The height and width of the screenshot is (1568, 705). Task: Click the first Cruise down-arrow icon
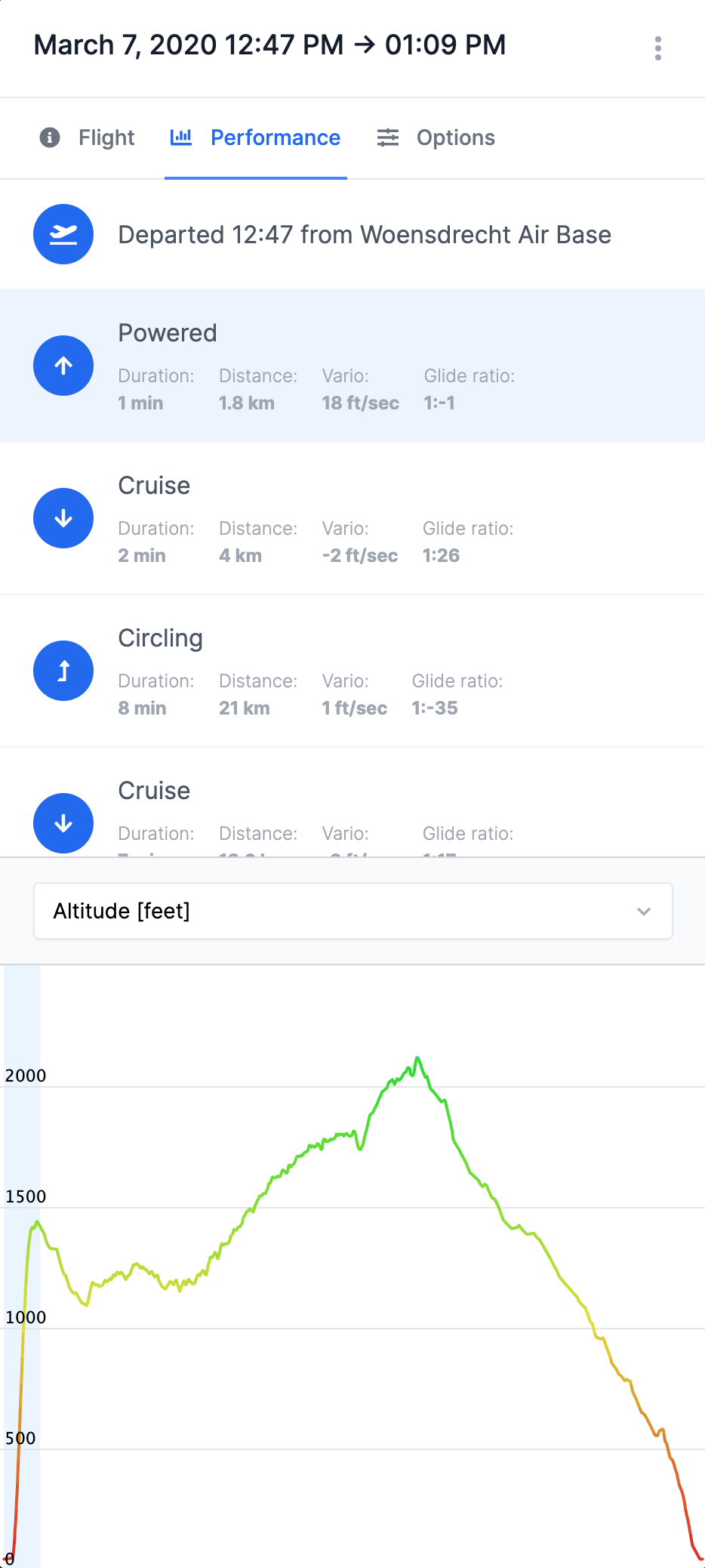coord(63,518)
